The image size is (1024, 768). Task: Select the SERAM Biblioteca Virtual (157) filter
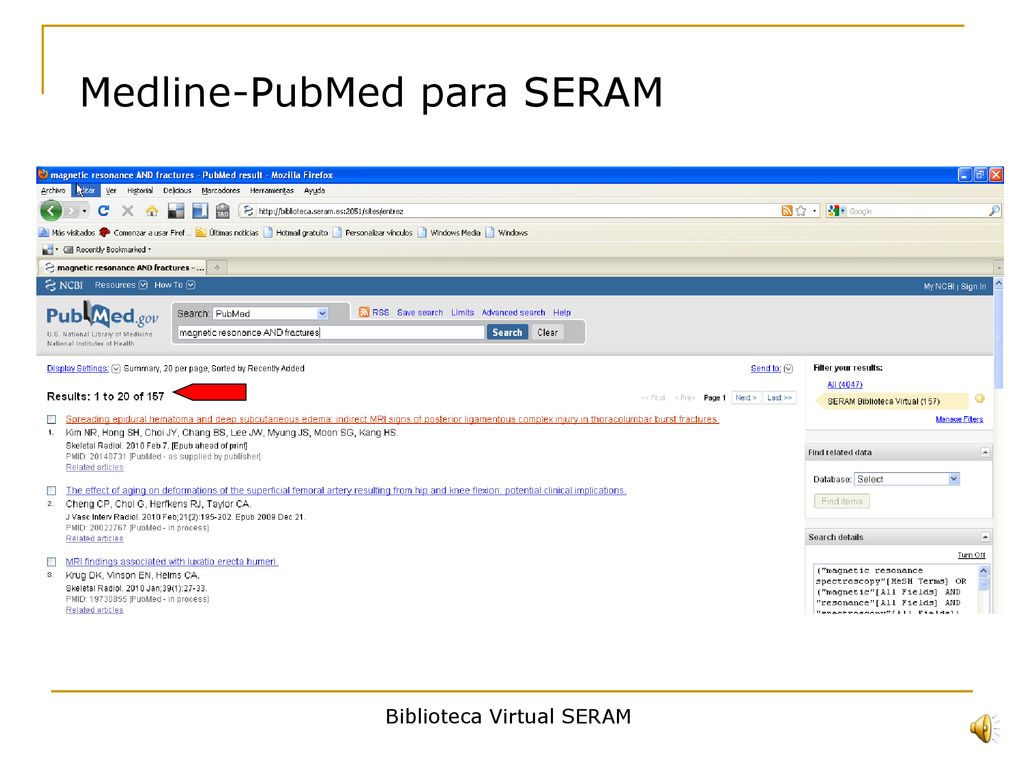coord(884,401)
